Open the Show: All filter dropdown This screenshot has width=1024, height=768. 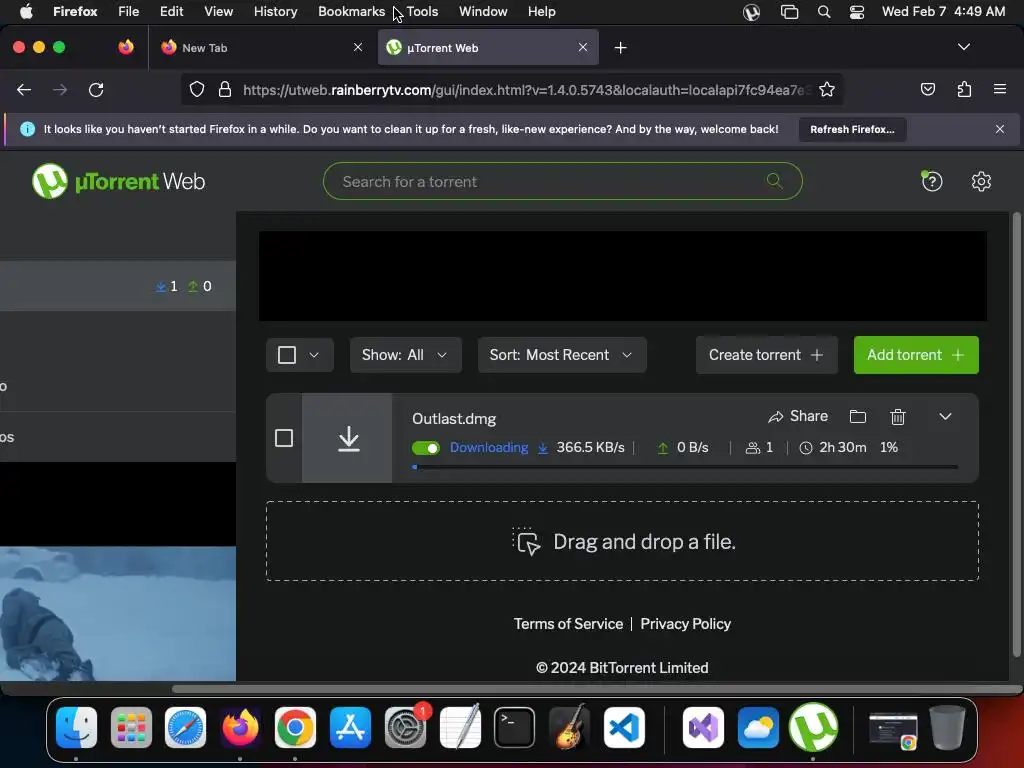coord(405,355)
